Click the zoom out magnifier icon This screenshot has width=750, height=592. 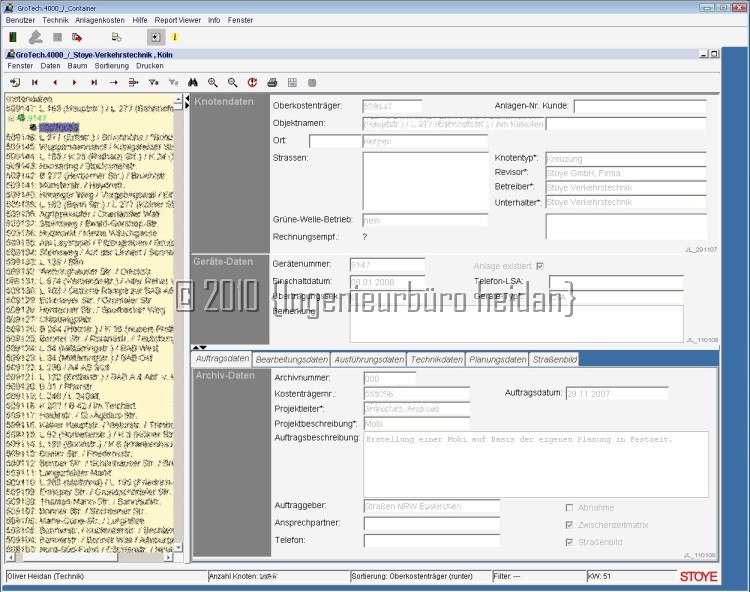point(232,82)
